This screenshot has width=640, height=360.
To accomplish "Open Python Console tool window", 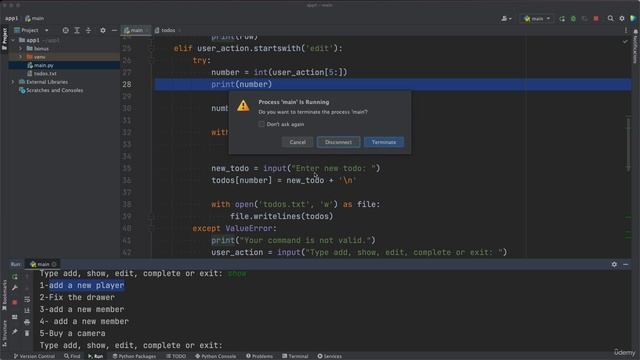I will [216, 356].
